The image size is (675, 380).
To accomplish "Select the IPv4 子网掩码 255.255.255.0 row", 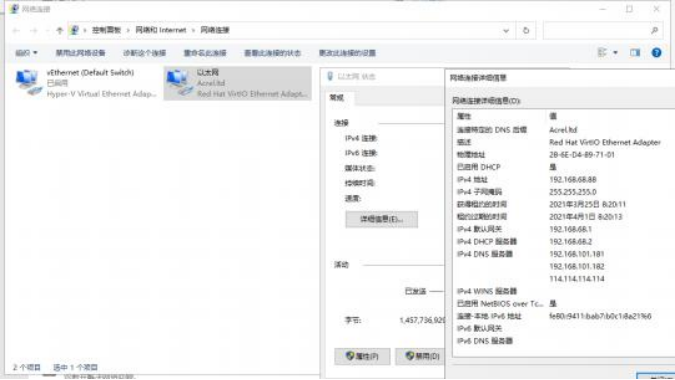I will [564, 192].
